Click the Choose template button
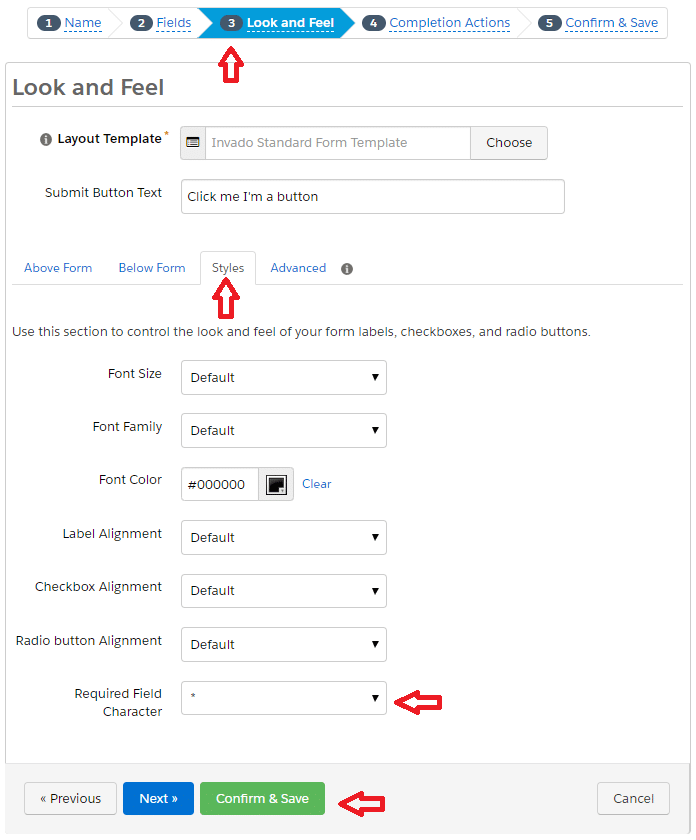This screenshot has width=696, height=840. [x=509, y=143]
